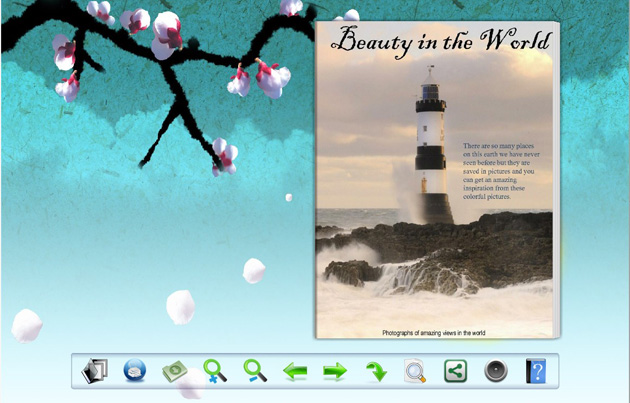Click the blue print button
Image resolution: width=630 pixels, height=403 pixels.
pyautogui.click(x=135, y=370)
